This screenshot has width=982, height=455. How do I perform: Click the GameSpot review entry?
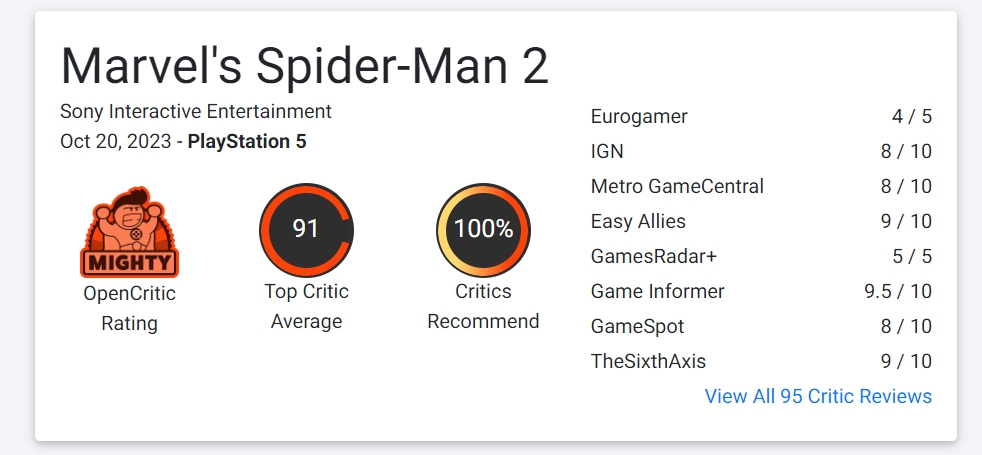(637, 326)
